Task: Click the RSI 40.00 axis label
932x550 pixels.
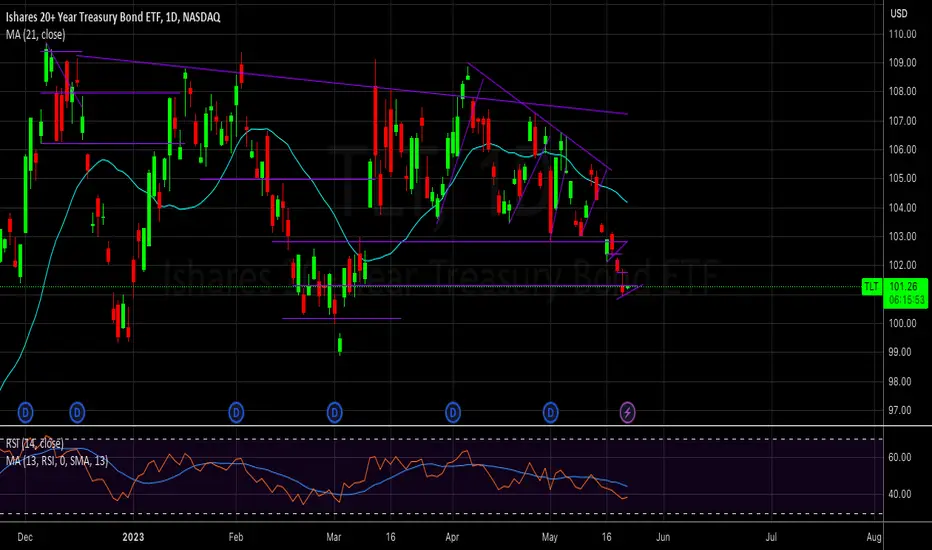Action: click(900, 494)
